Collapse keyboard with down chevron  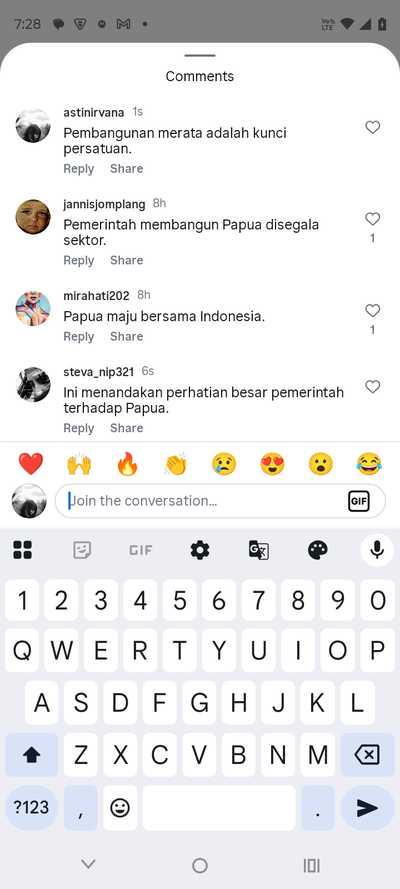tap(88, 864)
